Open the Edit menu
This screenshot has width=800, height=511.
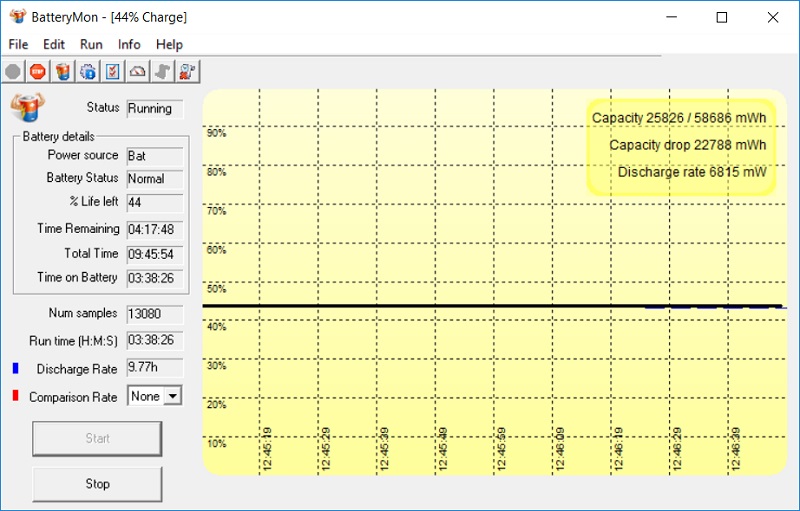(54, 44)
